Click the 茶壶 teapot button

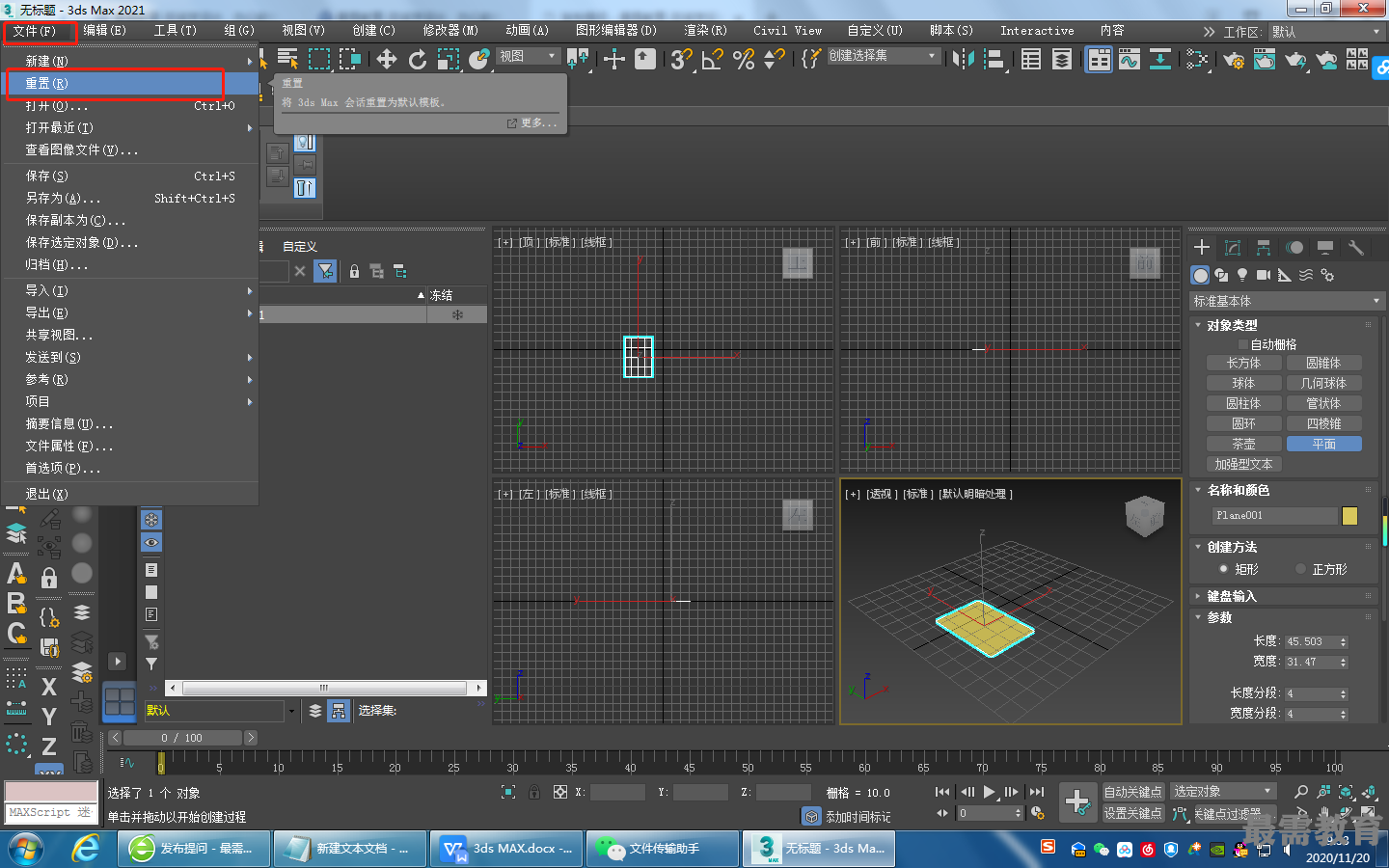tap(1244, 444)
